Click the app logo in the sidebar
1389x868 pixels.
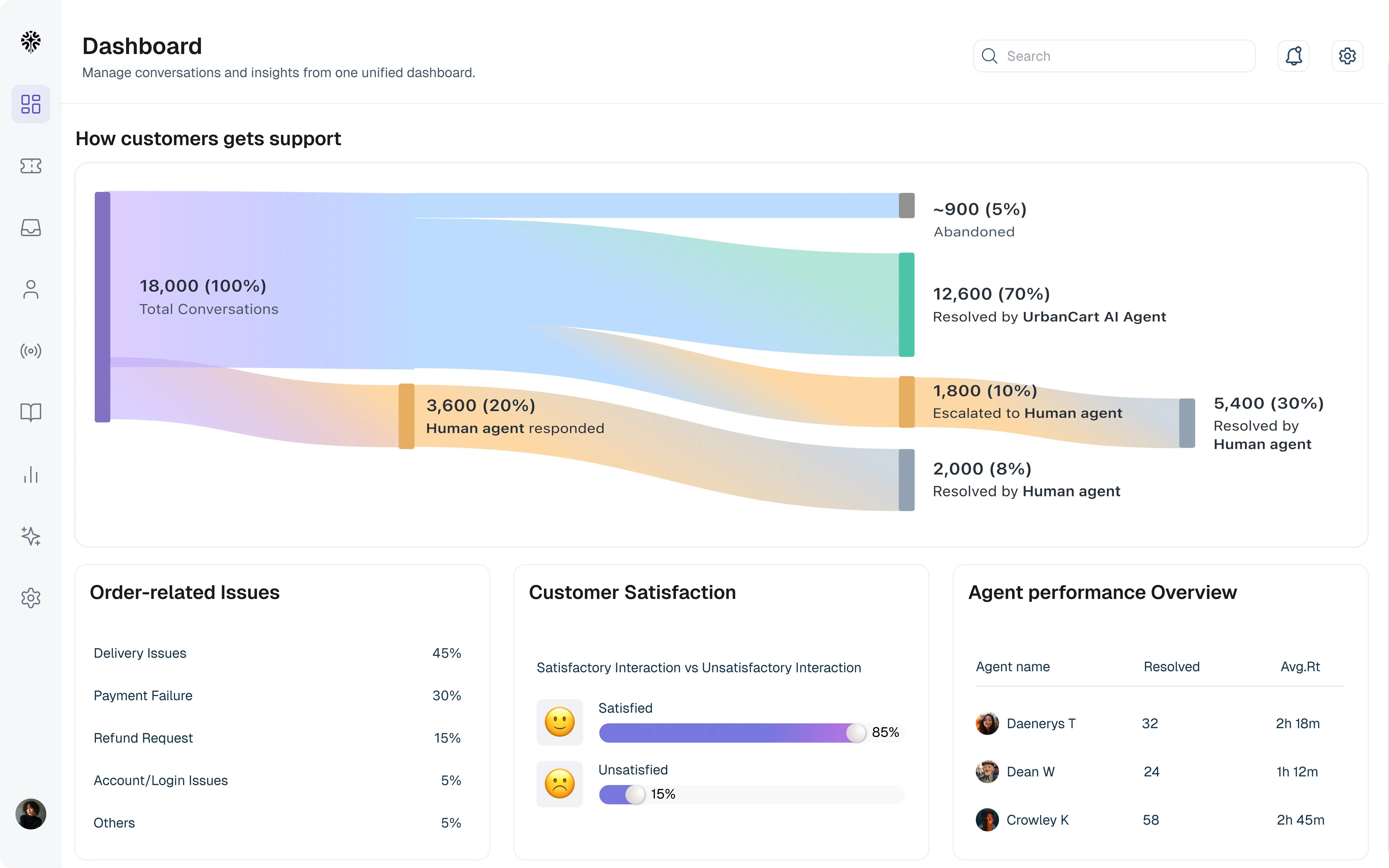pyautogui.click(x=31, y=42)
